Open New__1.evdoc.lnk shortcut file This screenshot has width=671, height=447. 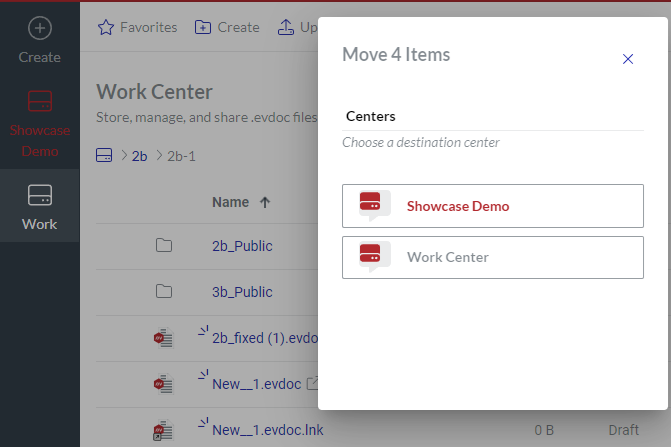pyautogui.click(x=268, y=430)
